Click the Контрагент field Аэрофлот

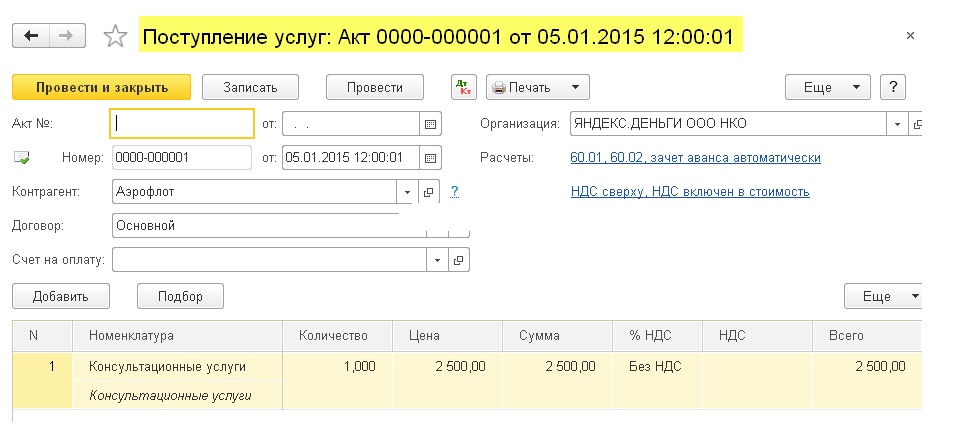(254, 192)
